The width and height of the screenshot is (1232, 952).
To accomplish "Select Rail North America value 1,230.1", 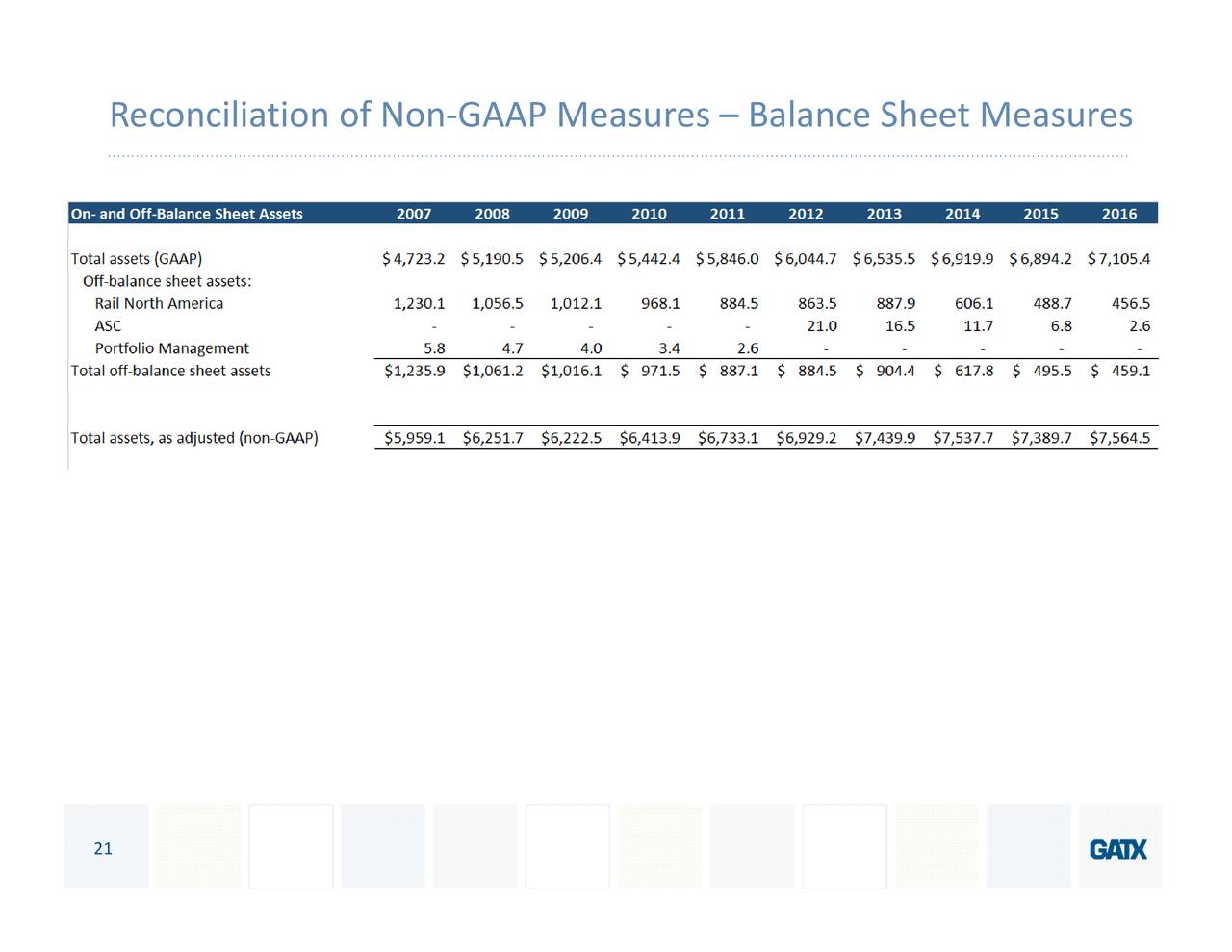I will [x=420, y=303].
